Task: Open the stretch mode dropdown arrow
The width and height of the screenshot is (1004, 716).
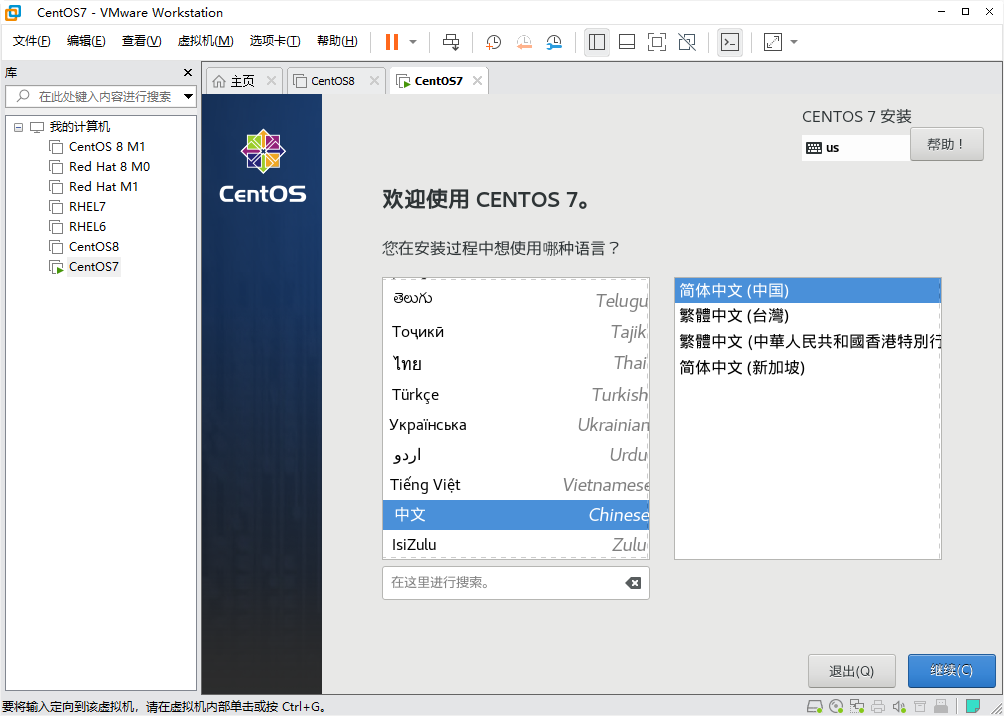Action: (x=794, y=42)
